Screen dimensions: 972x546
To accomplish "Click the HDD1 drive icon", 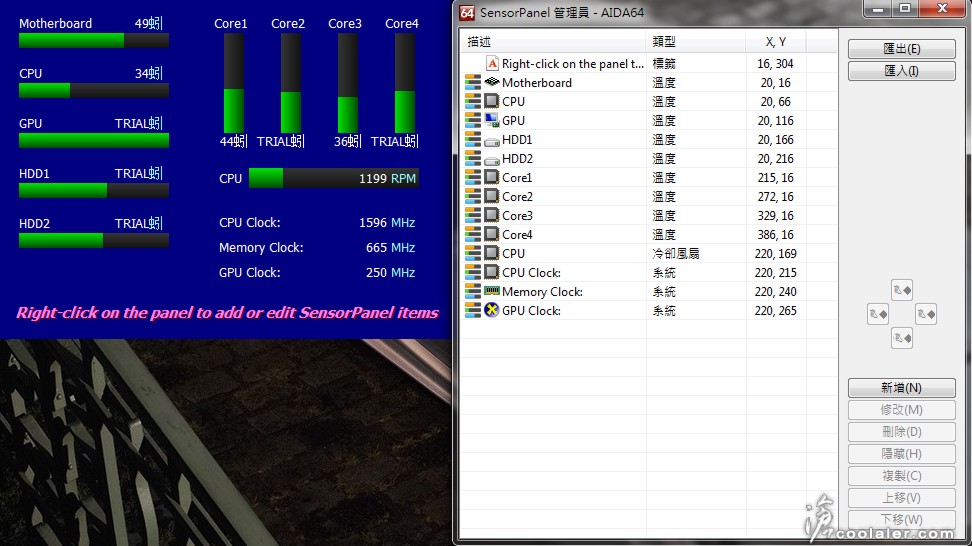I will tap(492, 141).
